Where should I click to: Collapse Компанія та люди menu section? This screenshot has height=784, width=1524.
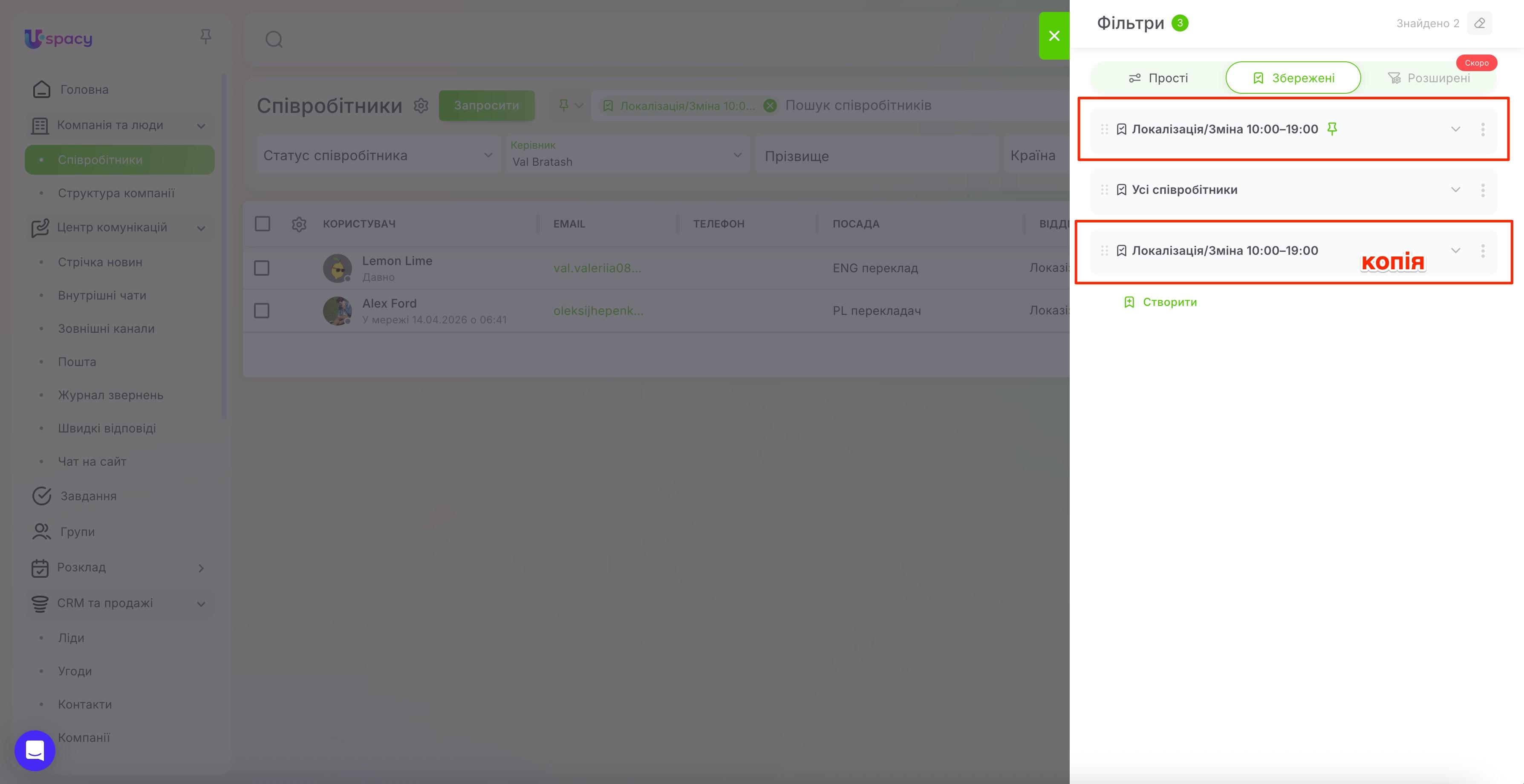coord(201,126)
